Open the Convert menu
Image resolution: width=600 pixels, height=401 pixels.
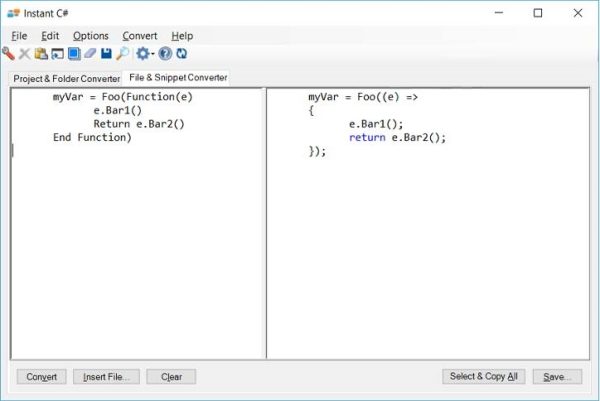[140, 36]
